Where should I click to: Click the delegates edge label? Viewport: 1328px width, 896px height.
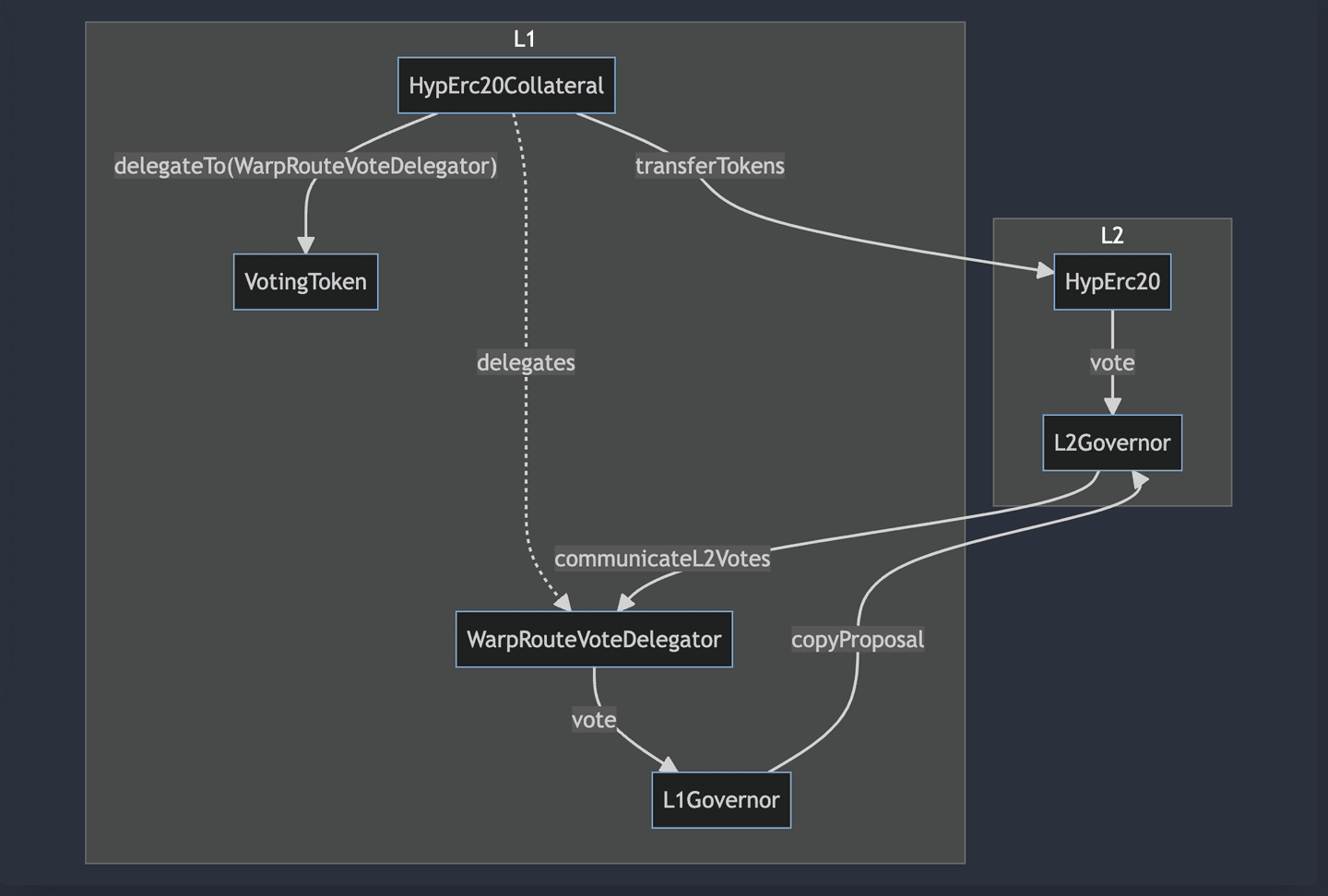tap(526, 362)
